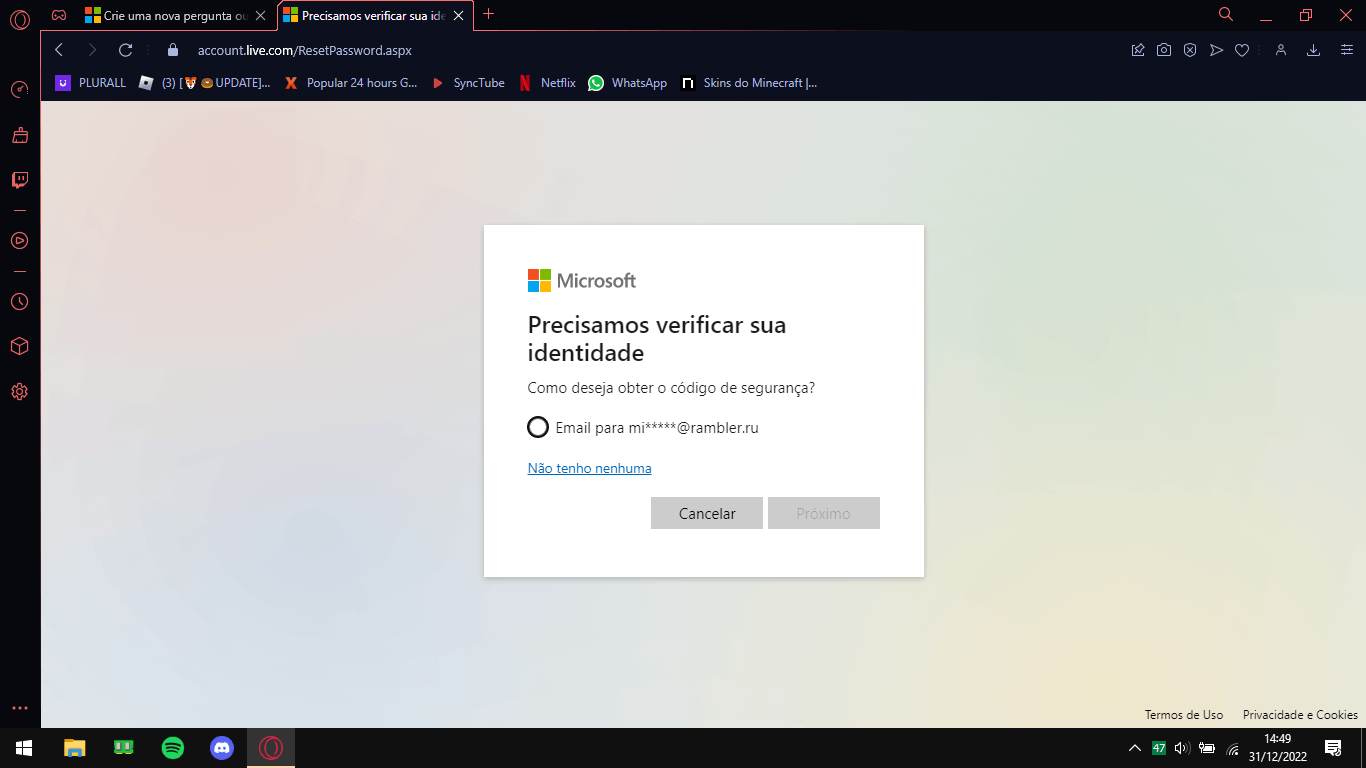This screenshot has width=1366, height=768.
Task: Open the search tabs magnifier icon
Action: tap(1226, 14)
